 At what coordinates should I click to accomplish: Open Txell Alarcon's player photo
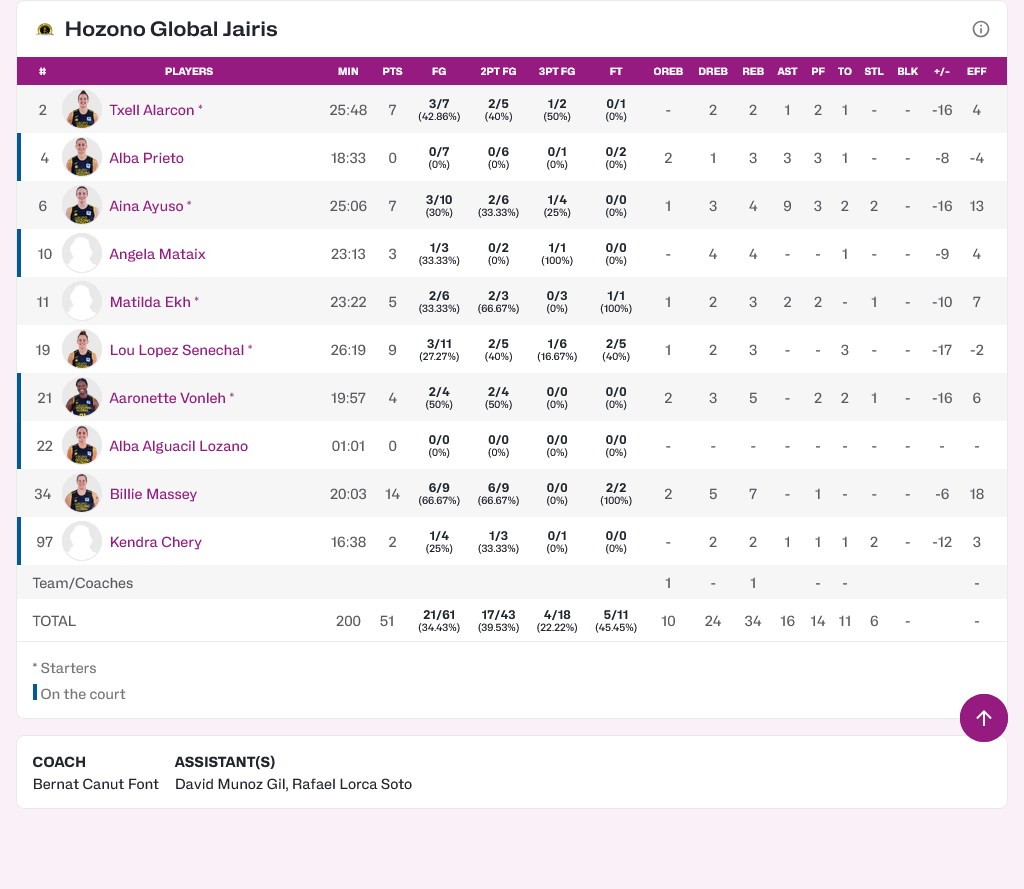tap(82, 109)
